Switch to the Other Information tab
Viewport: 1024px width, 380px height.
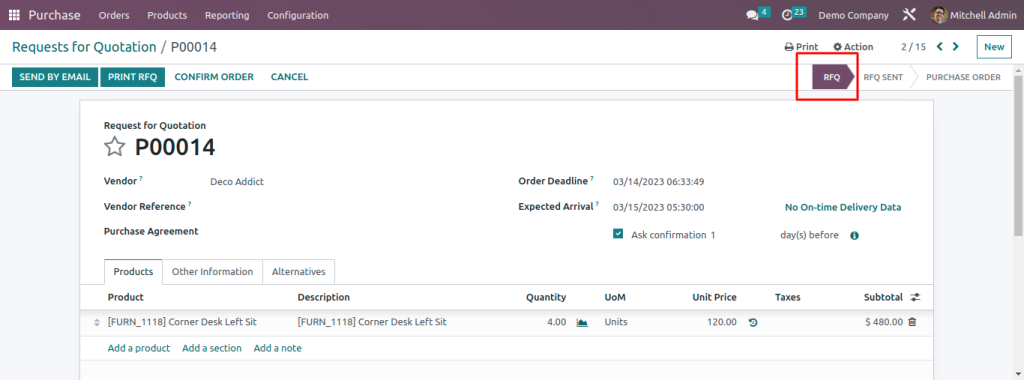212,272
